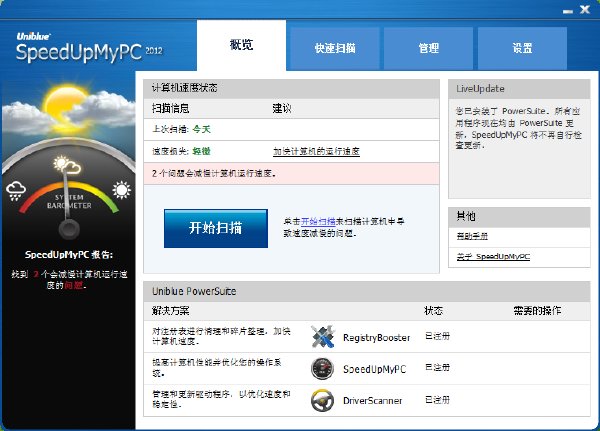The width and height of the screenshot is (600, 431).
Task: Open the 快速扫描 tab
Action: [x=335, y=48]
